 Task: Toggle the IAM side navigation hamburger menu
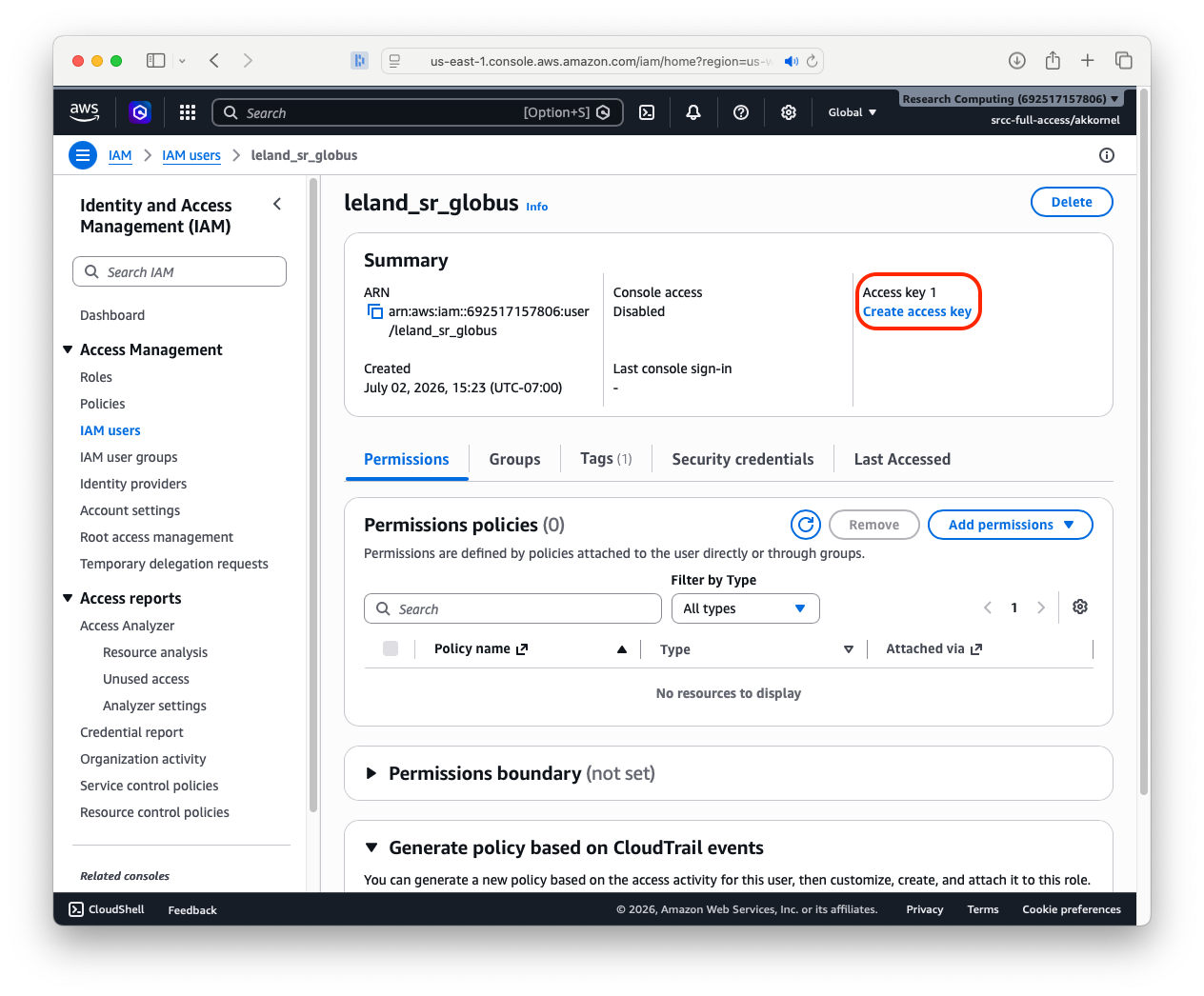(x=83, y=155)
